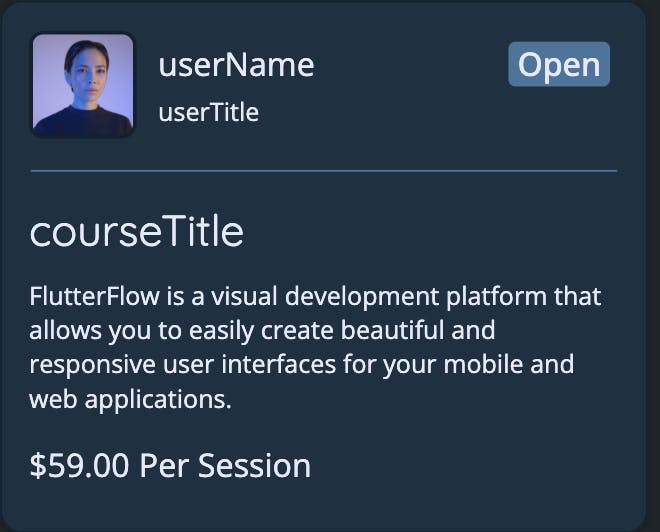Click the courseTitle heading
This screenshot has width=660, height=532.
[137, 231]
